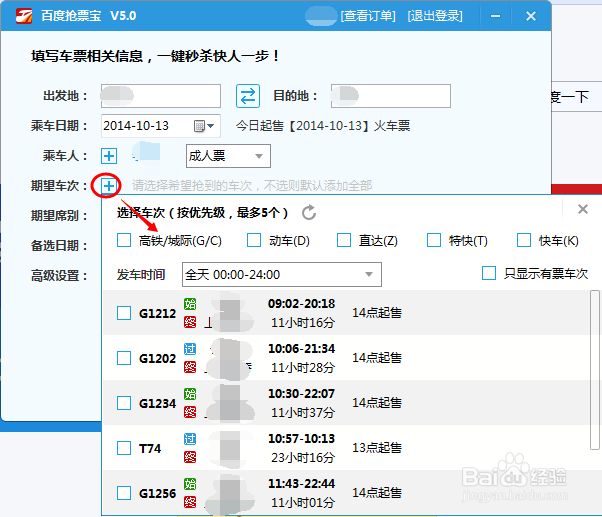602x517 pixels.
Task: Open the 成人票 ticket type dropdown
Action: [228, 156]
